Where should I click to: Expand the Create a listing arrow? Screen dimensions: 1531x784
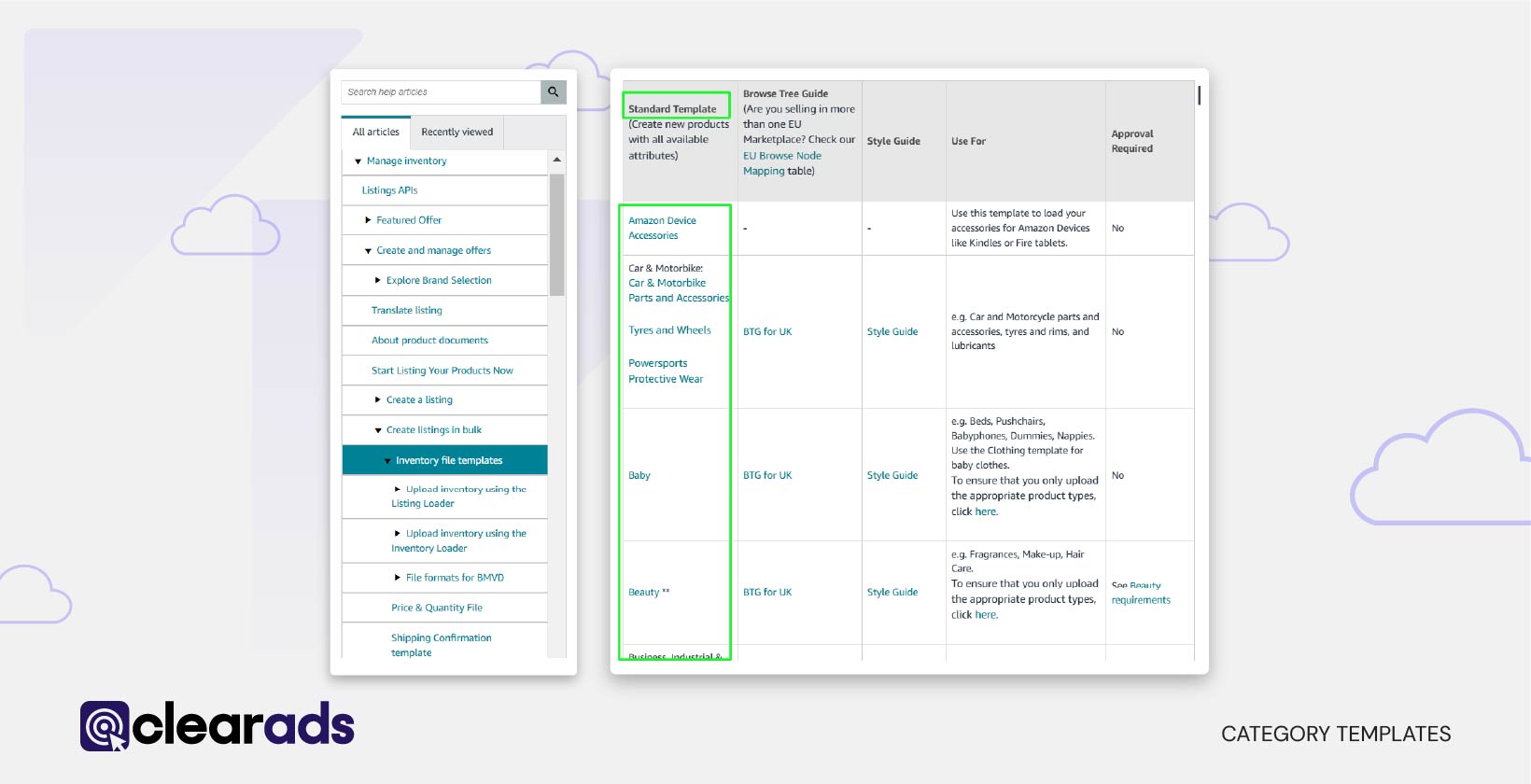(x=378, y=399)
